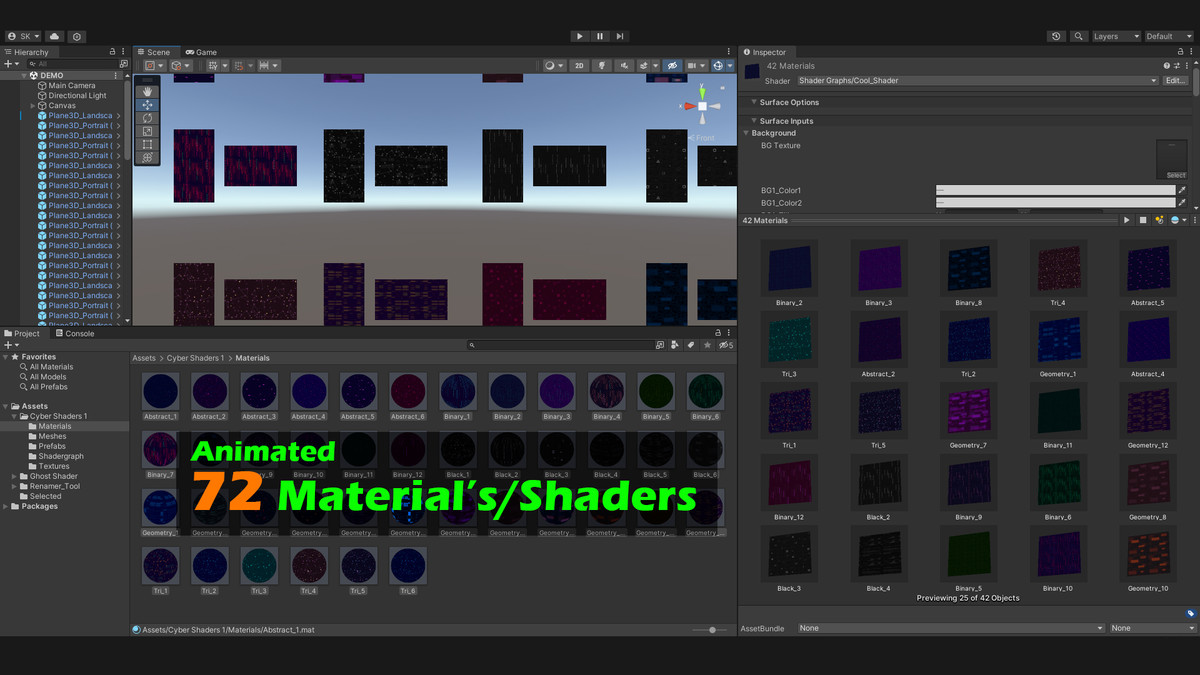Select the Rotate tool in Scene overlay
This screenshot has width=1200, height=675.
click(147, 118)
